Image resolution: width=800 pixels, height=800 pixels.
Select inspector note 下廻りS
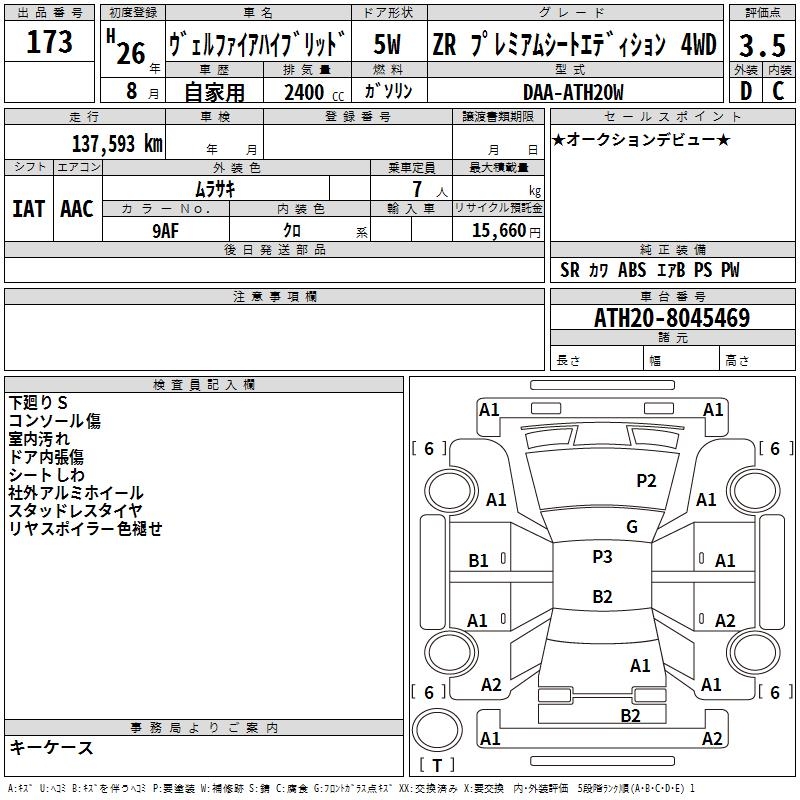click(x=38, y=403)
